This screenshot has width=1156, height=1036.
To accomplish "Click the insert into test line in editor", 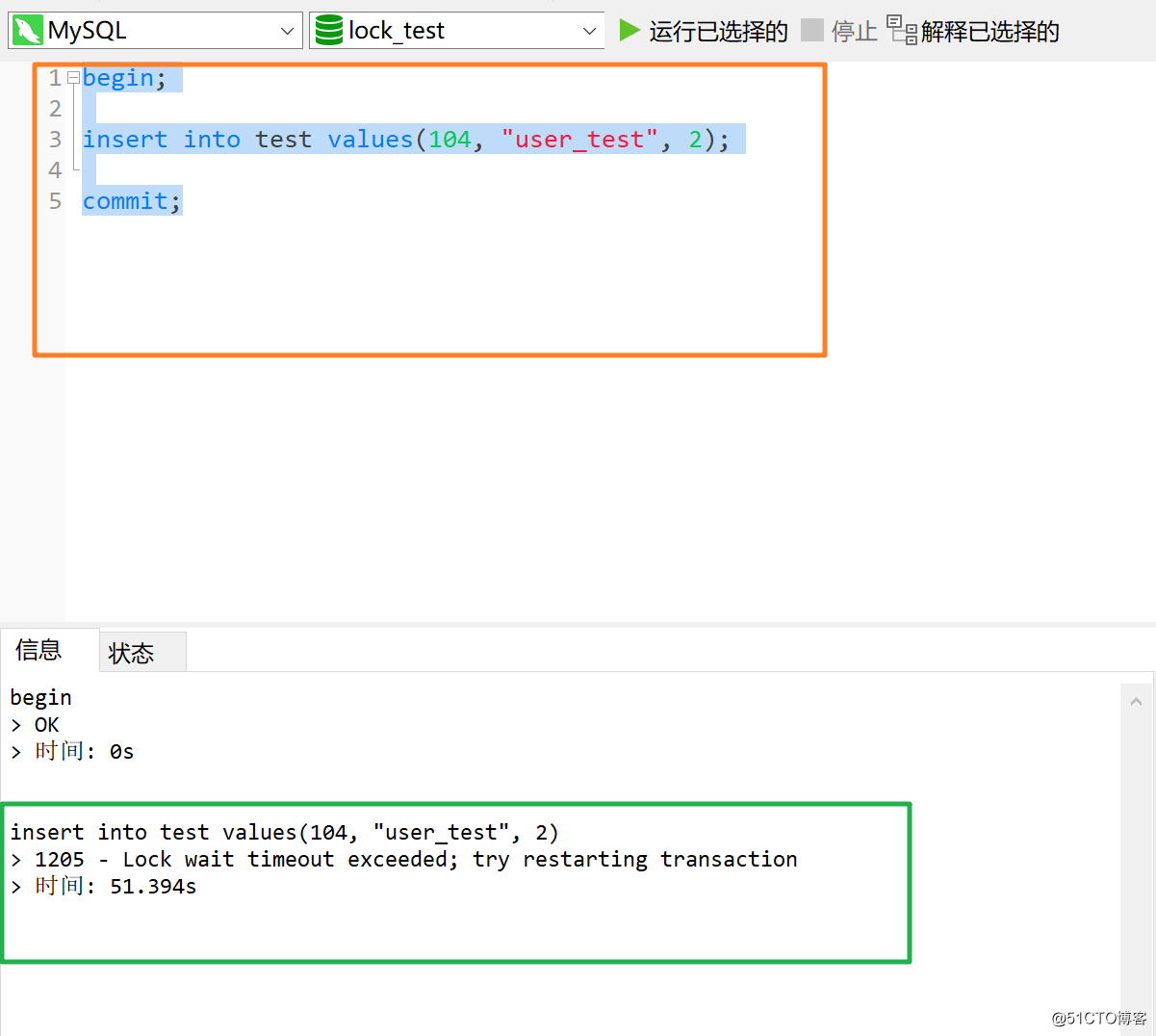I will [x=406, y=140].
